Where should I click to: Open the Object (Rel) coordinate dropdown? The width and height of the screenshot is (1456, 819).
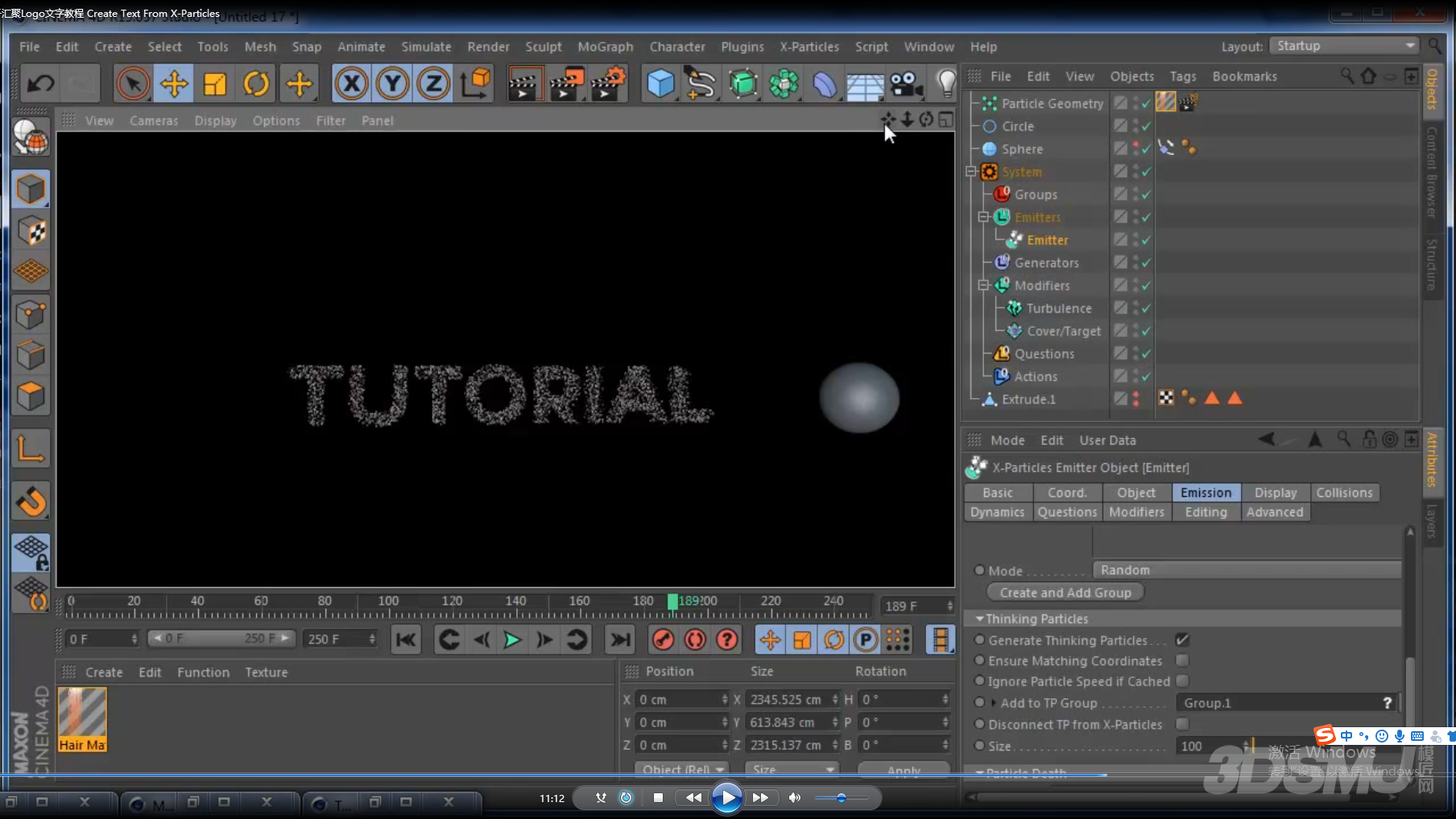point(682,769)
